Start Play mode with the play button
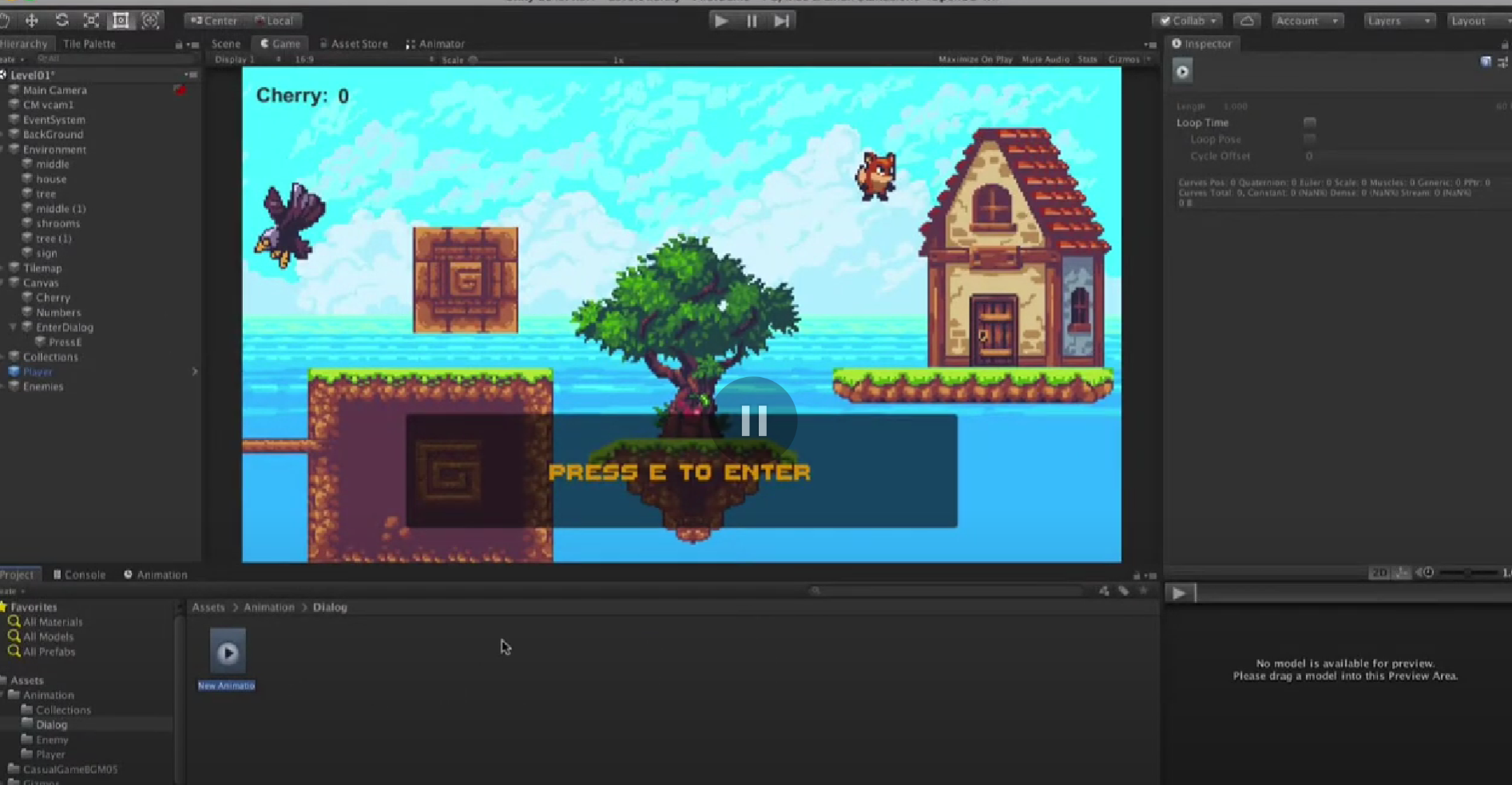The image size is (1512, 785). (x=721, y=21)
